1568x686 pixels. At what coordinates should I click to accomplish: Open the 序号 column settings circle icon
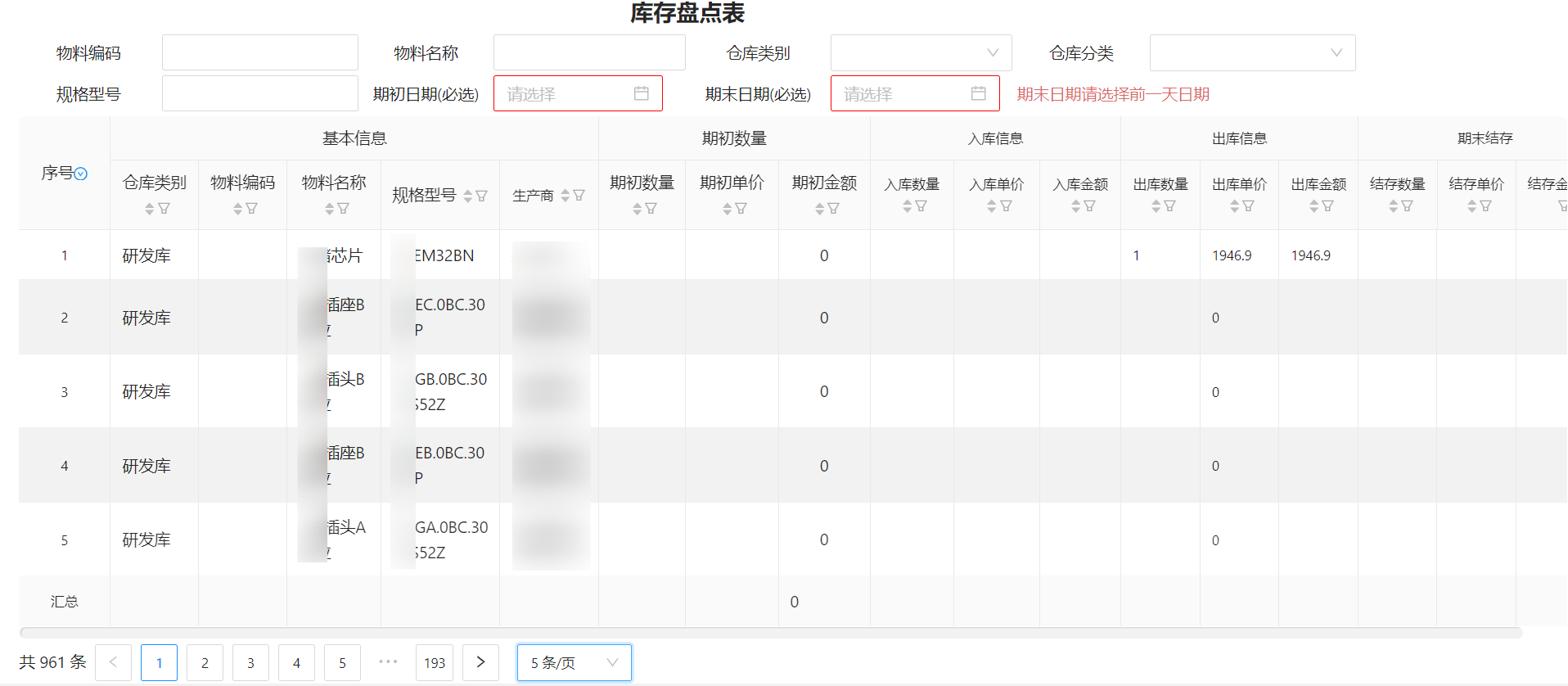(80, 174)
